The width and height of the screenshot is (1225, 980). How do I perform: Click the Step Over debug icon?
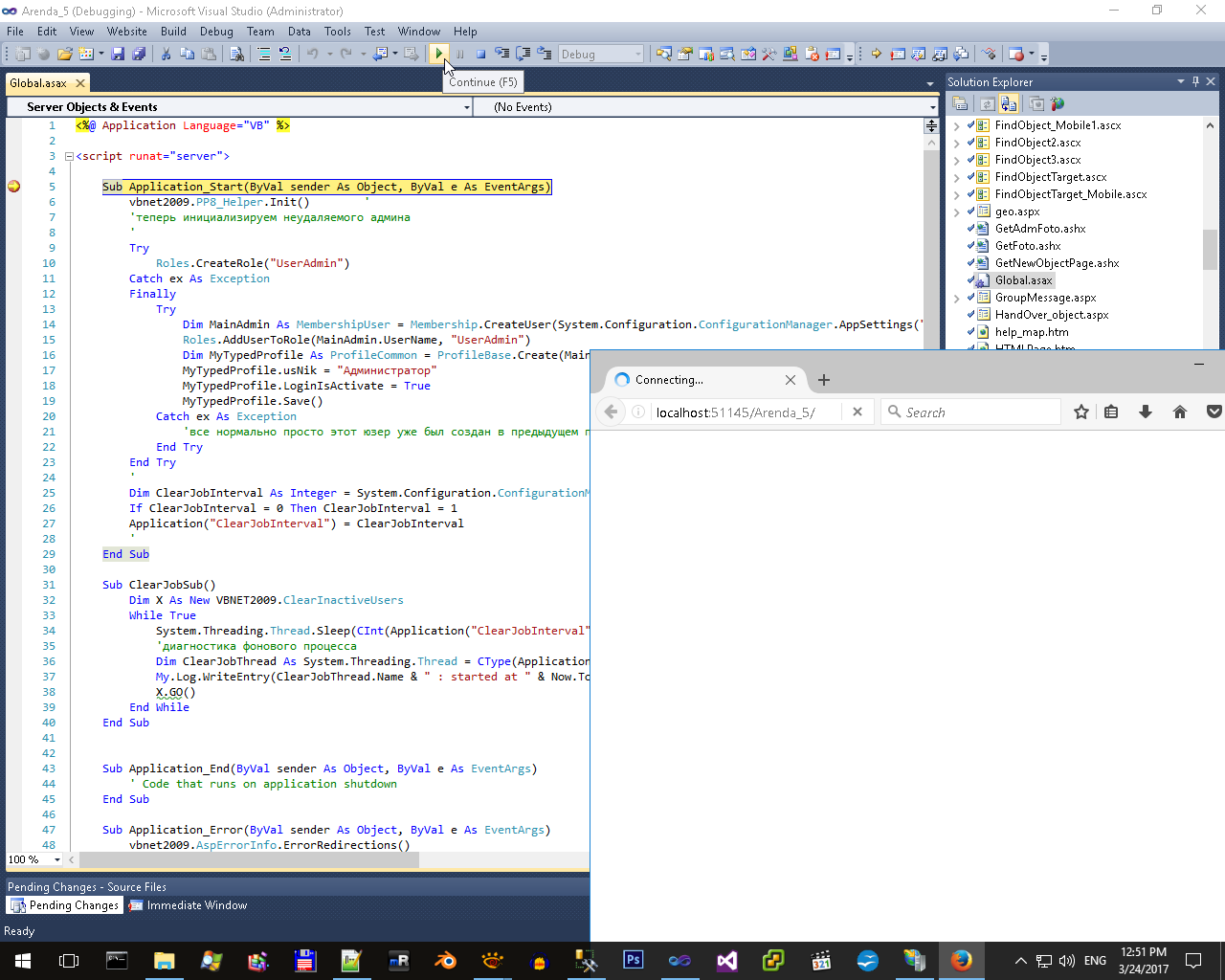[x=523, y=54]
